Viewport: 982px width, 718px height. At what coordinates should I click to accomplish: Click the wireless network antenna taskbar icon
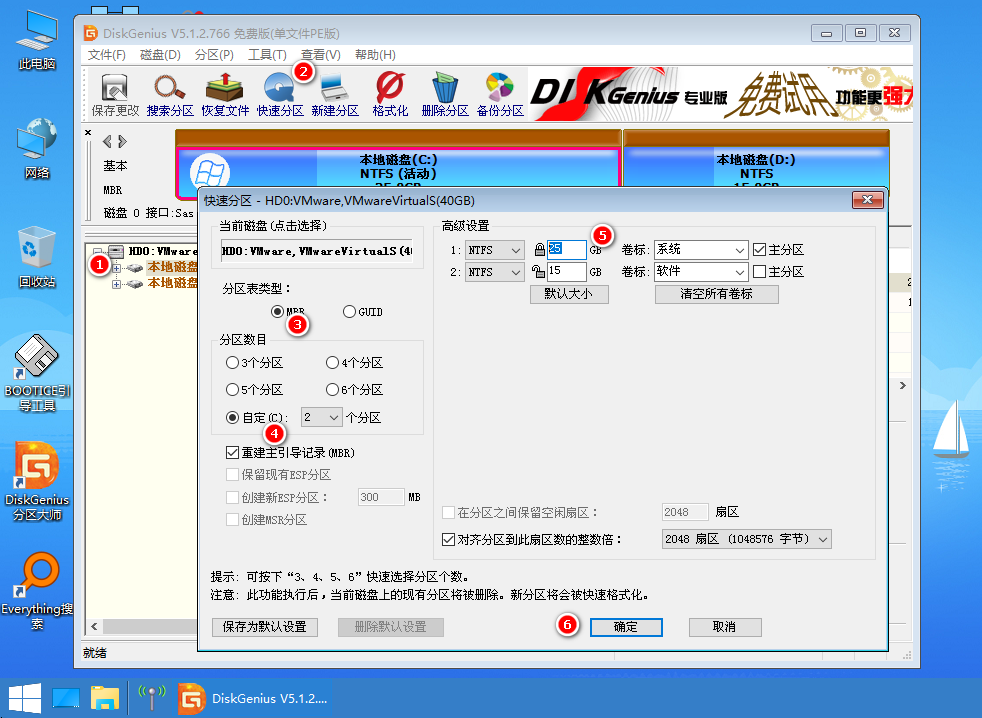tap(152, 698)
